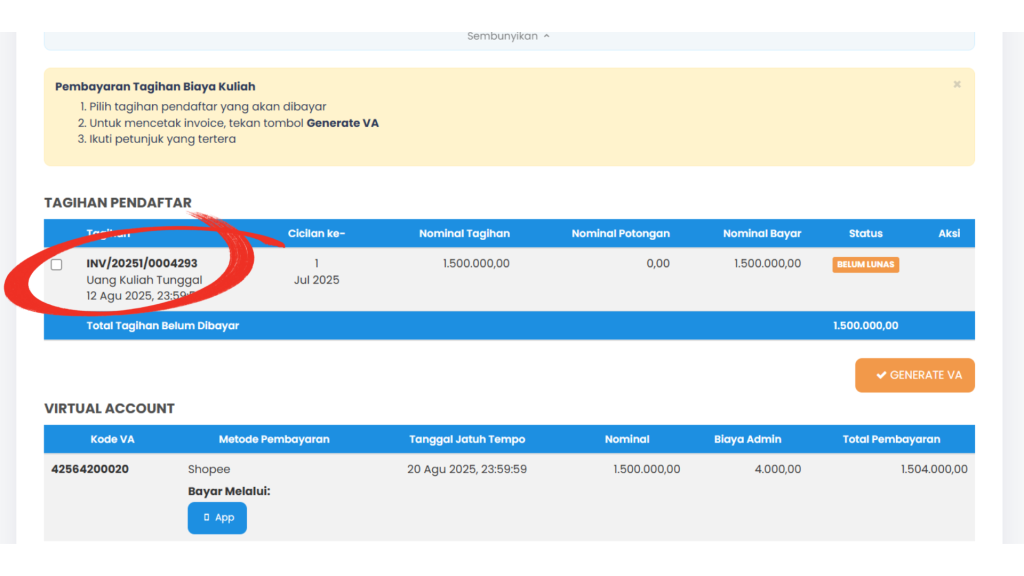Click the checkmark icon on Generate VA

881,375
